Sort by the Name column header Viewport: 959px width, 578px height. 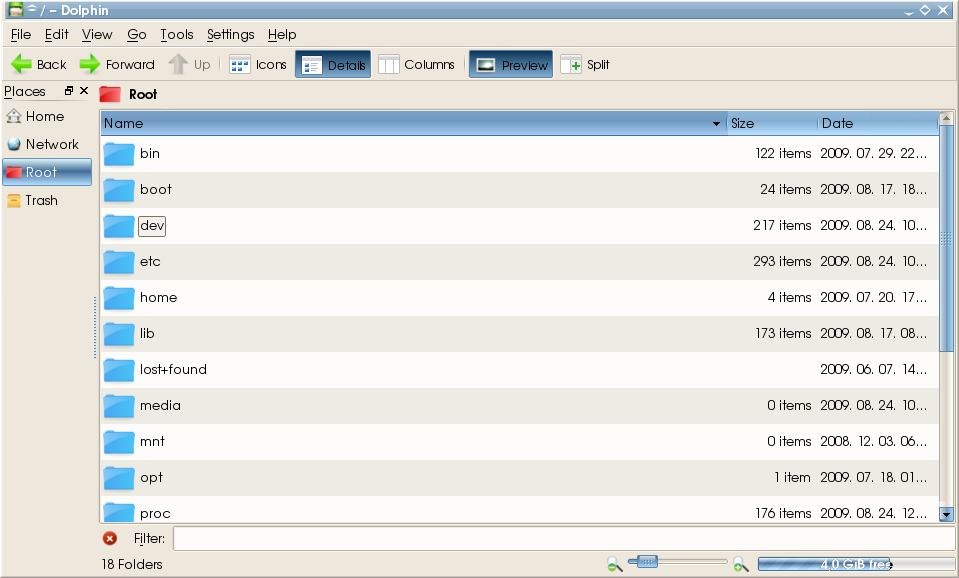click(413, 124)
